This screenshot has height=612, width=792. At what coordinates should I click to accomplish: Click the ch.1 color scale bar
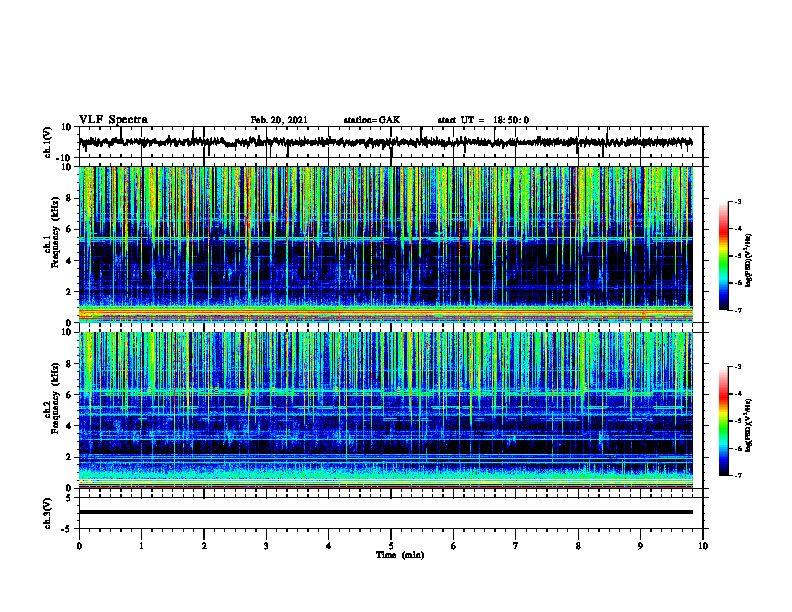[723, 256]
